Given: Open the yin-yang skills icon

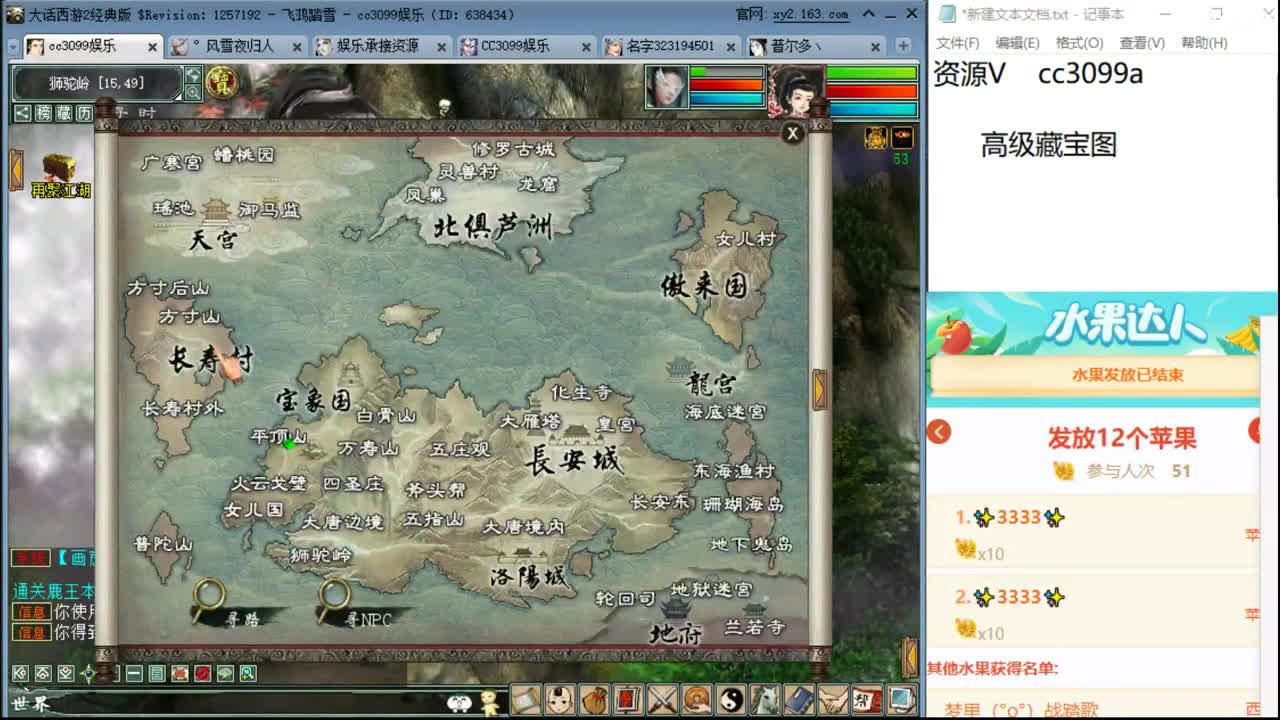Looking at the screenshot, I should point(731,700).
